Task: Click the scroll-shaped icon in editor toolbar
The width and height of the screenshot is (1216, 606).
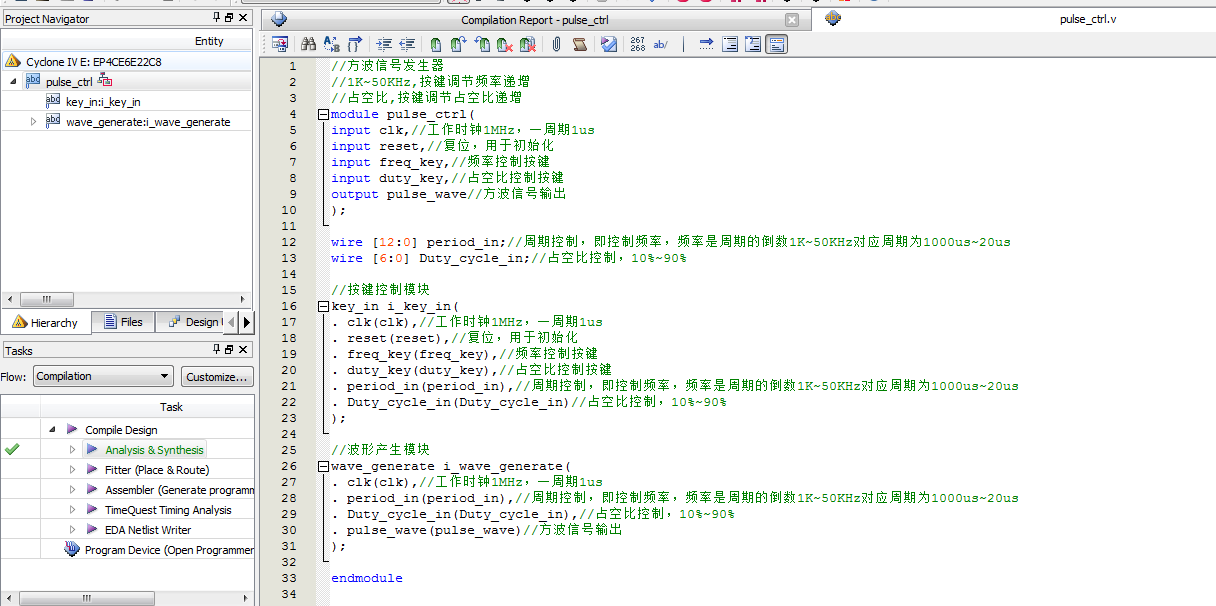Action: tap(579, 44)
